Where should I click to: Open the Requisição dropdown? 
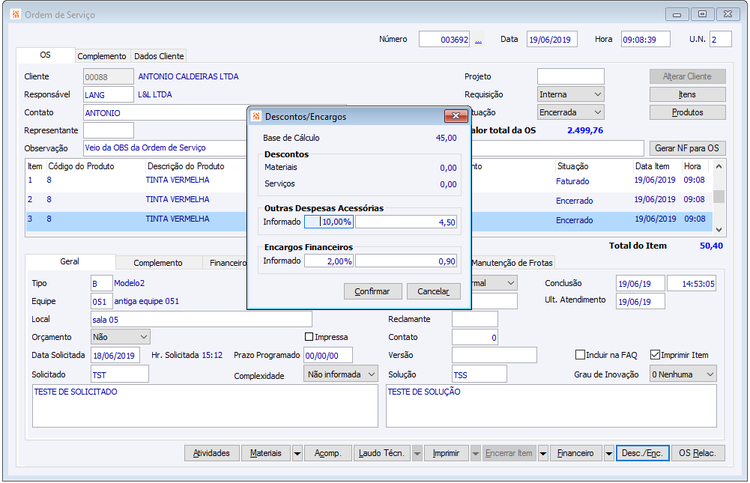[597, 94]
